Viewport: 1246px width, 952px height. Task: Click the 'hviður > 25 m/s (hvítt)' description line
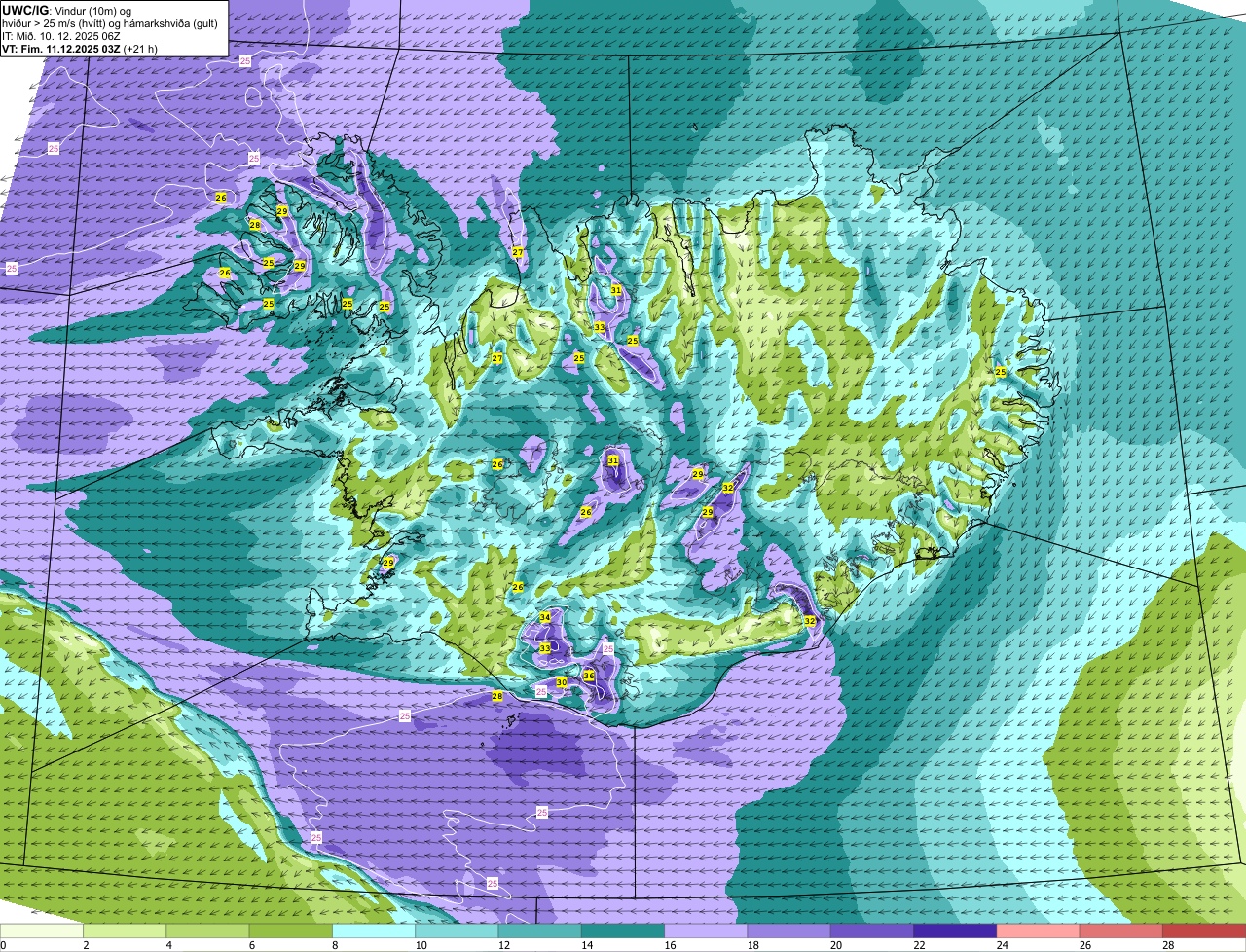tap(109, 22)
